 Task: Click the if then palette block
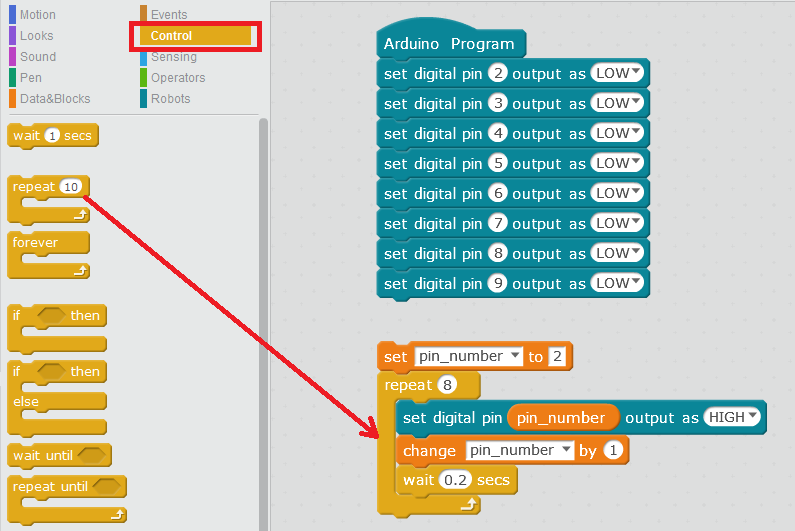point(57,329)
